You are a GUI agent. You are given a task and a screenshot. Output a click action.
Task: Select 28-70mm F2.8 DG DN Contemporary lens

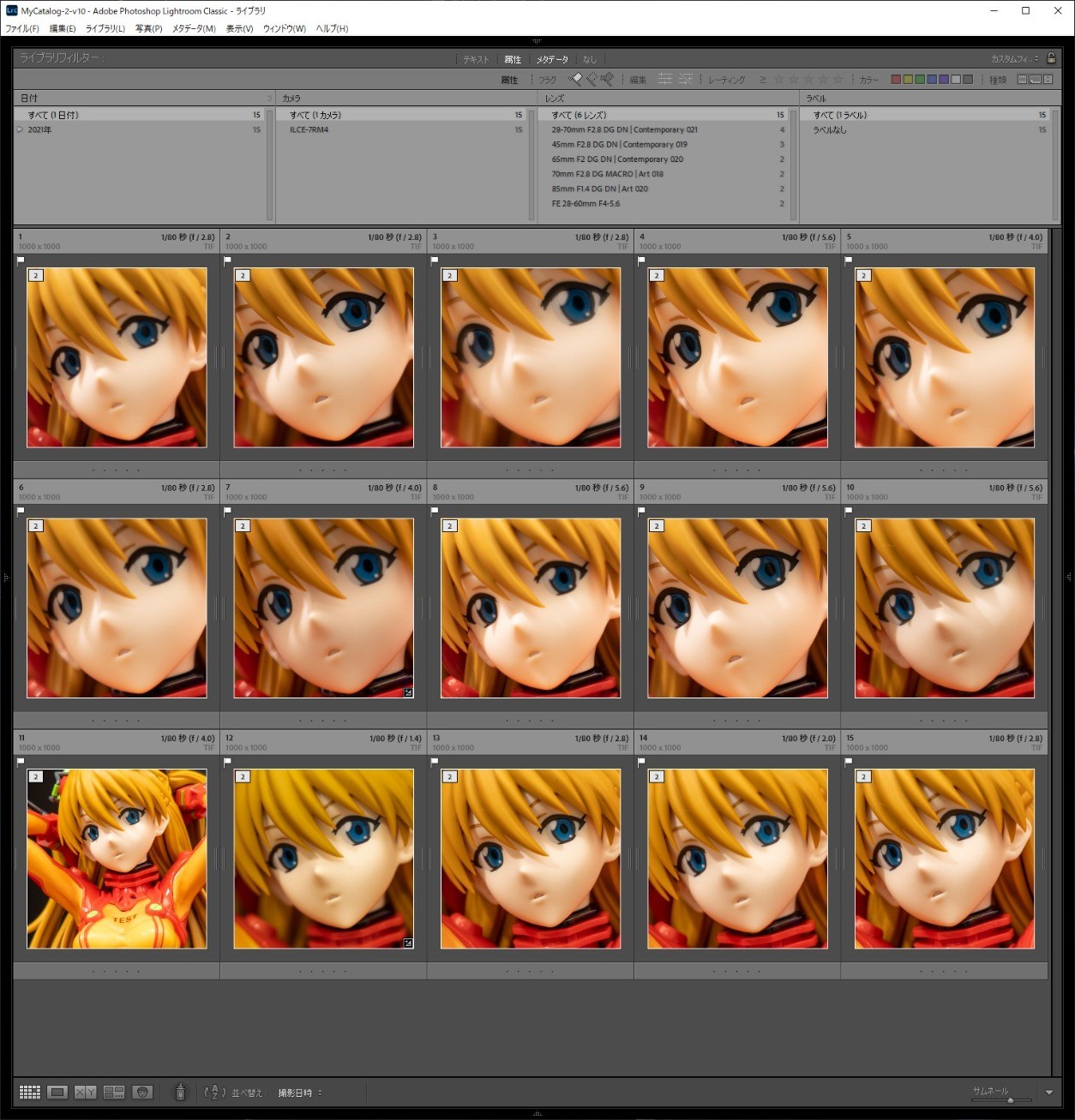pos(664,129)
